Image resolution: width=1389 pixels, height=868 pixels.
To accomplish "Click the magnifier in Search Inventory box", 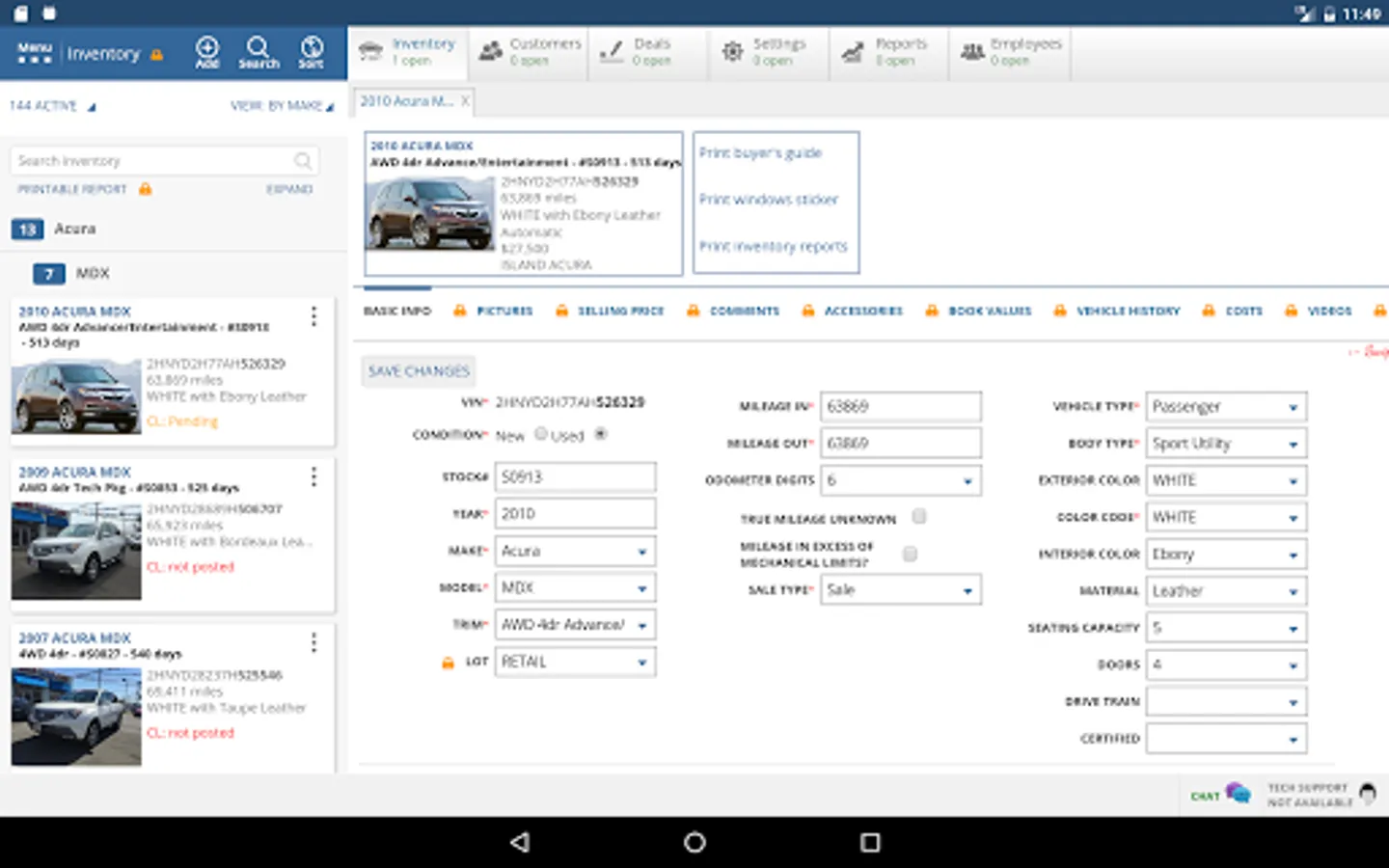I will [303, 161].
